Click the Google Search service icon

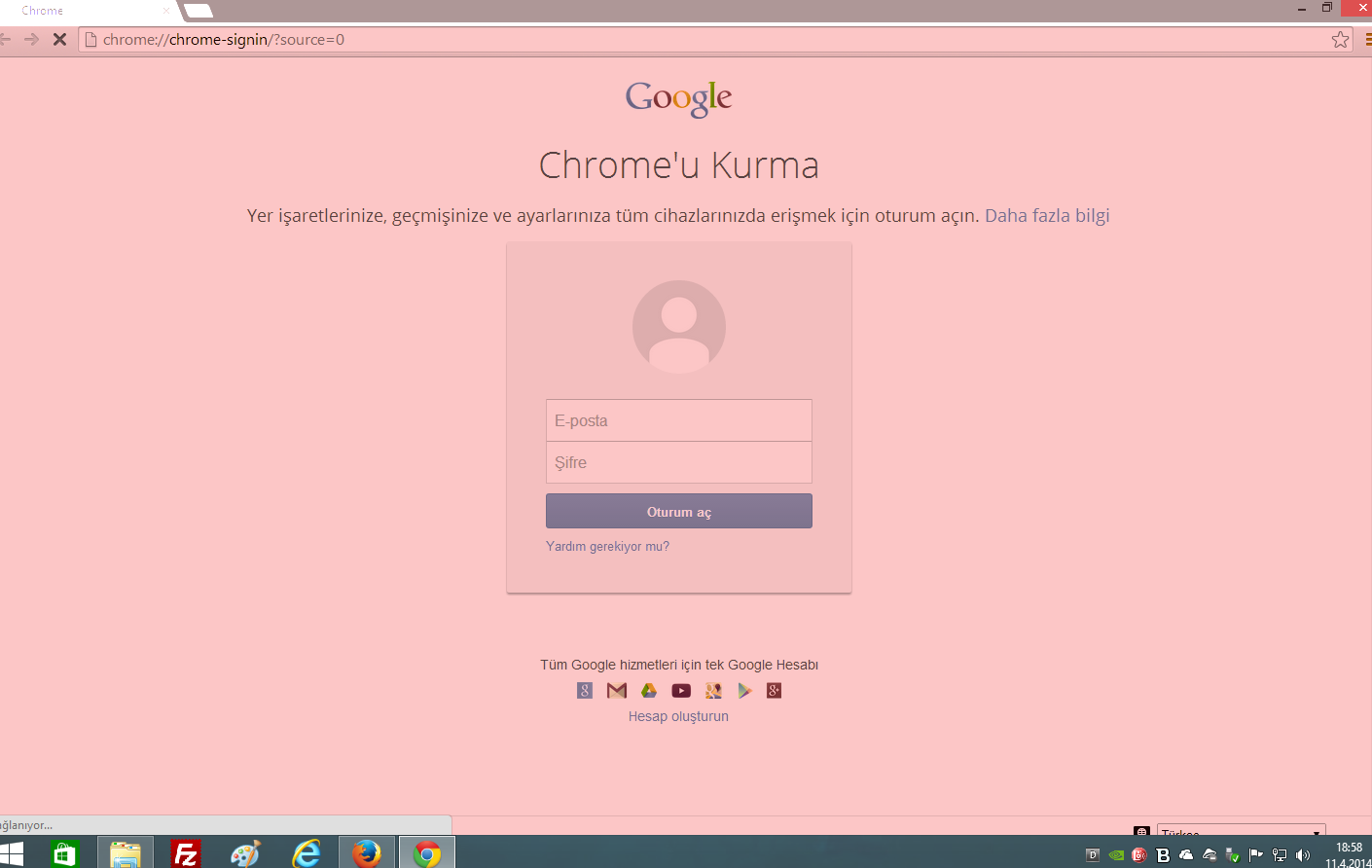(585, 690)
